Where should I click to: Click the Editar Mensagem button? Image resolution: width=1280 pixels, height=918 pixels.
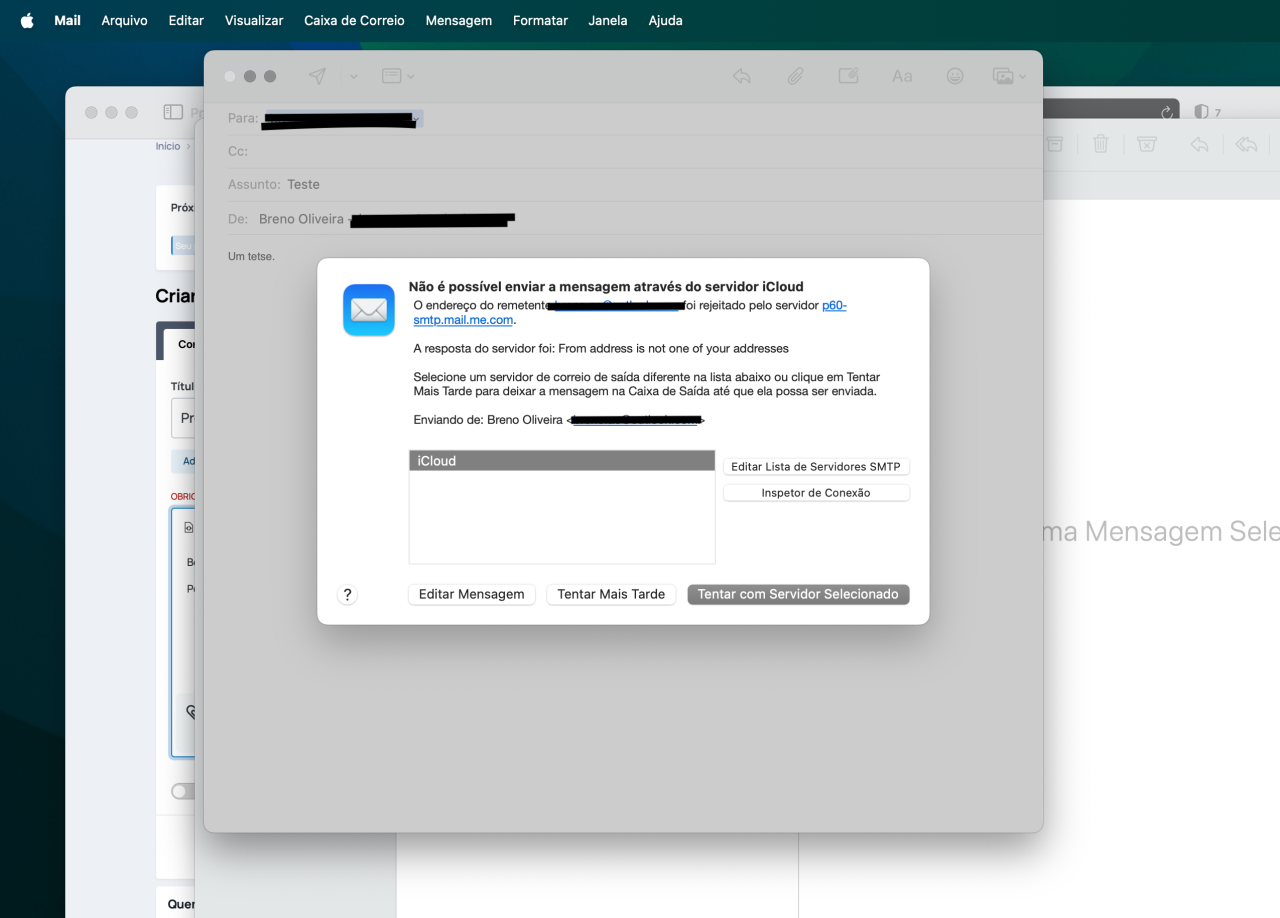[x=471, y=594]
